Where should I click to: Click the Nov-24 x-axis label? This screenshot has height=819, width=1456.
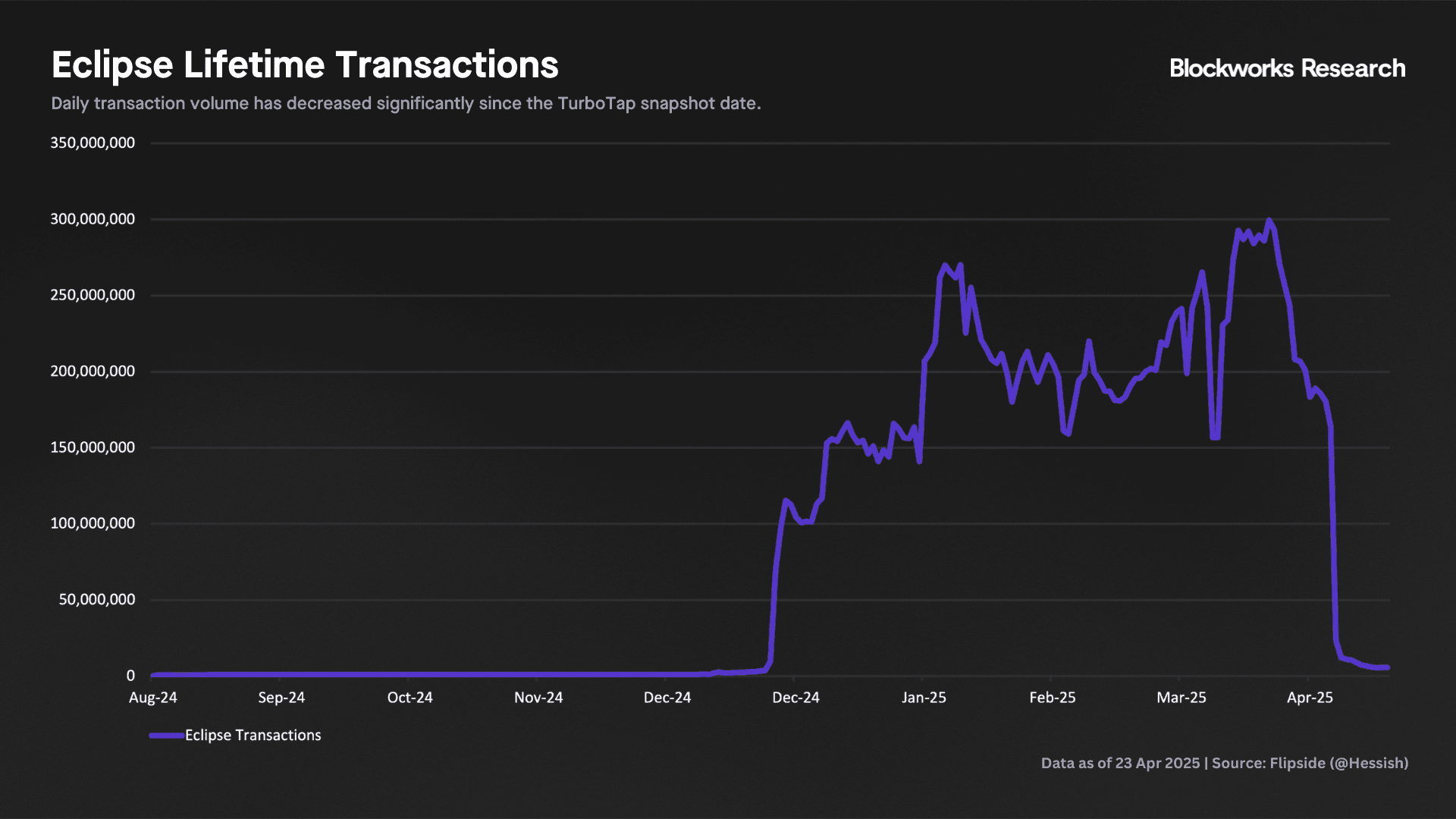538,698
